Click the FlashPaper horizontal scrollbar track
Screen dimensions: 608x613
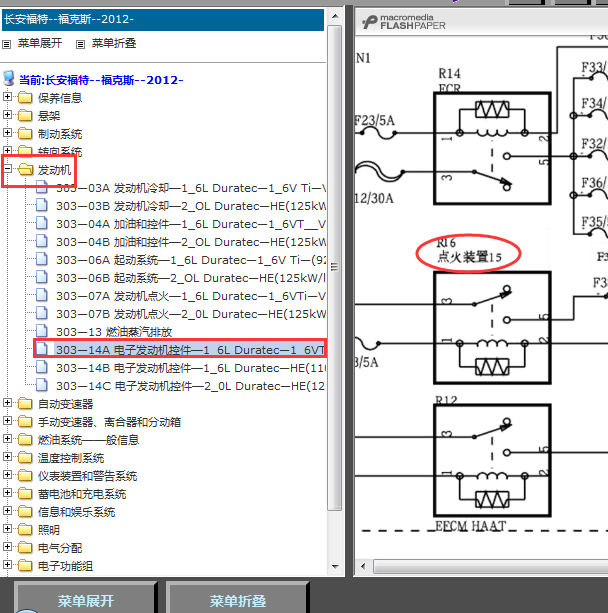click(491, 566)
